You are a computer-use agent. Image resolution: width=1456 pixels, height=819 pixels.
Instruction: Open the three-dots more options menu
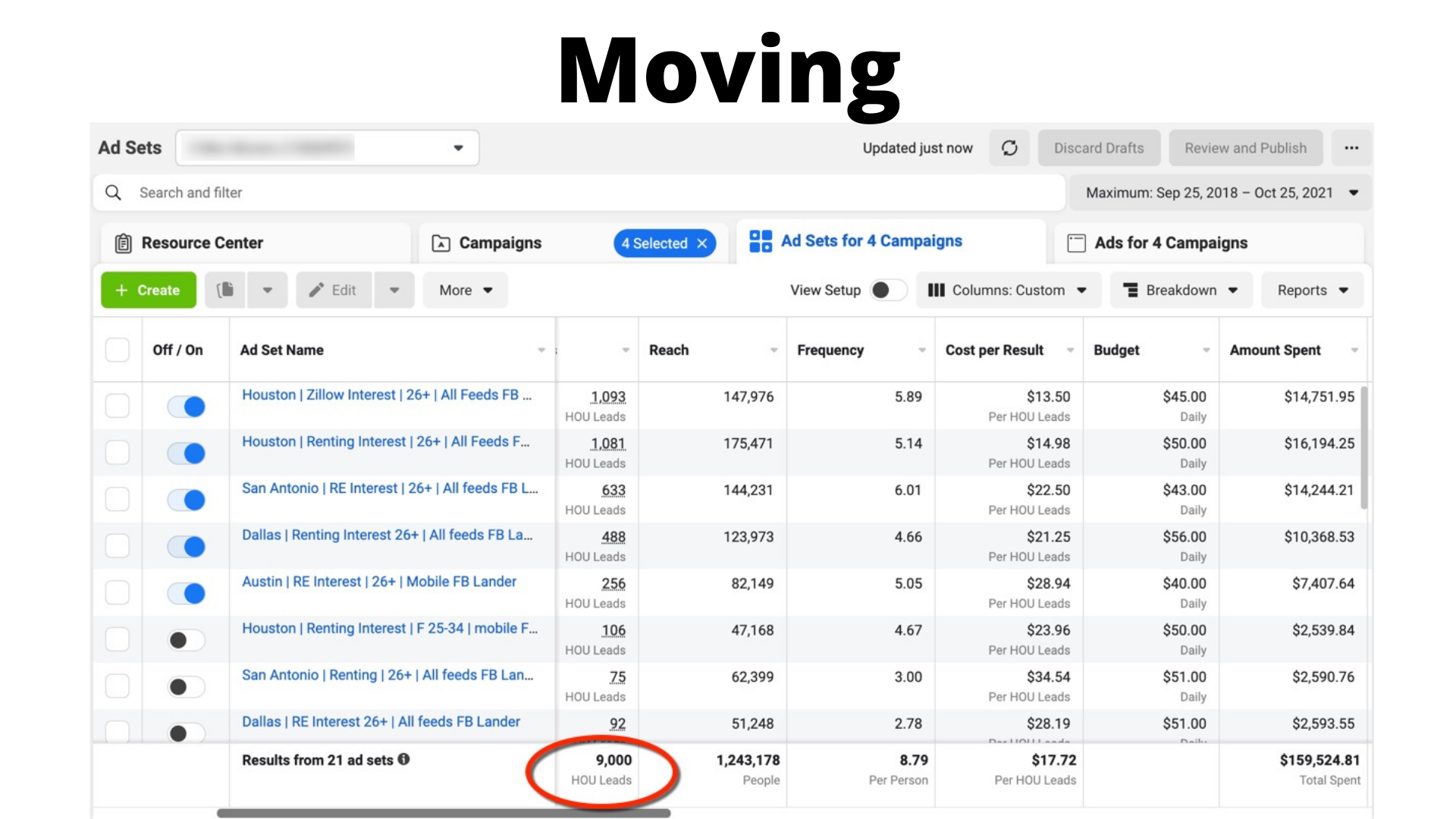point(1351,148)
